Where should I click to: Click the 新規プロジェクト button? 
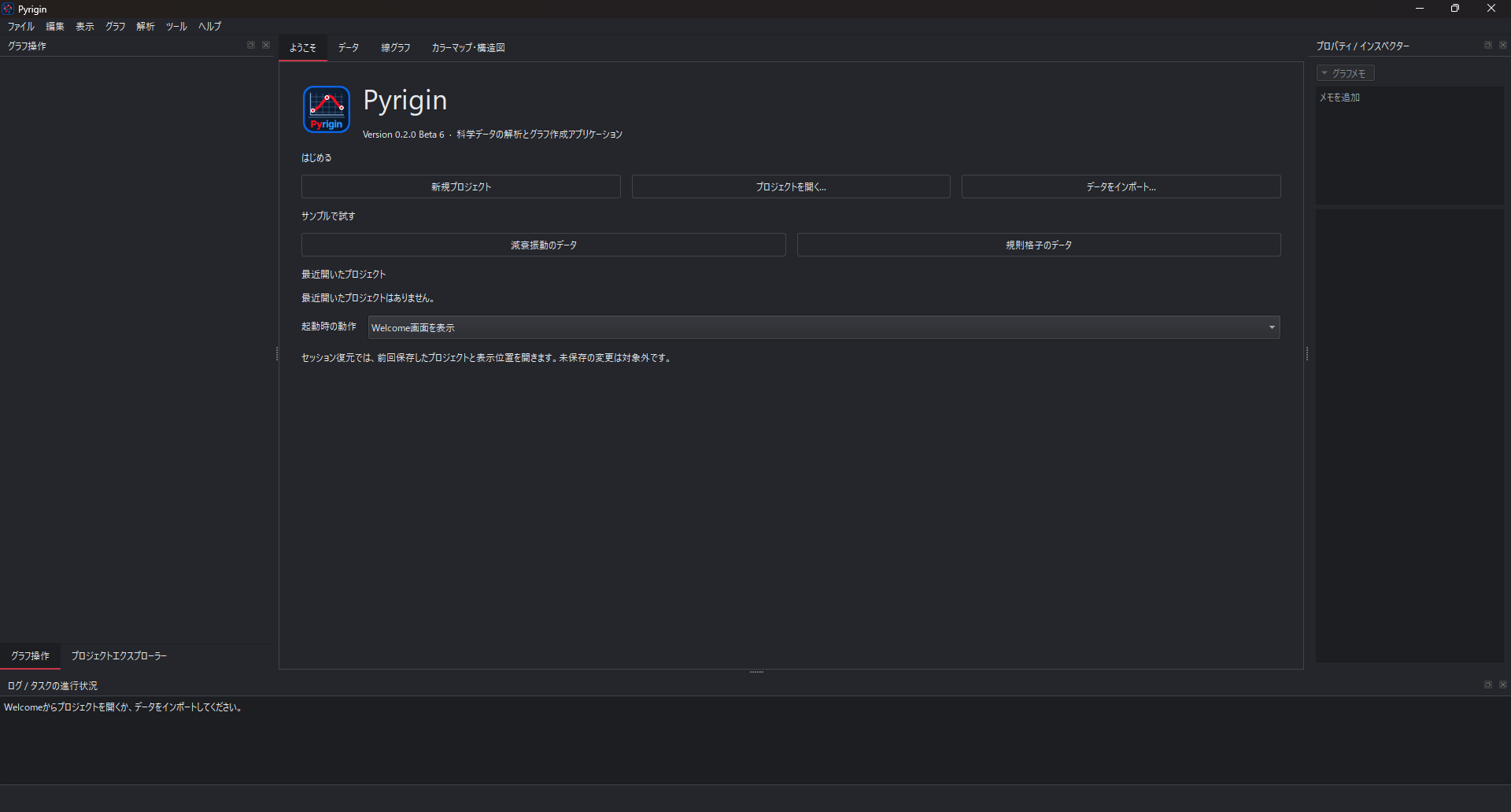(x=461, y=186)
